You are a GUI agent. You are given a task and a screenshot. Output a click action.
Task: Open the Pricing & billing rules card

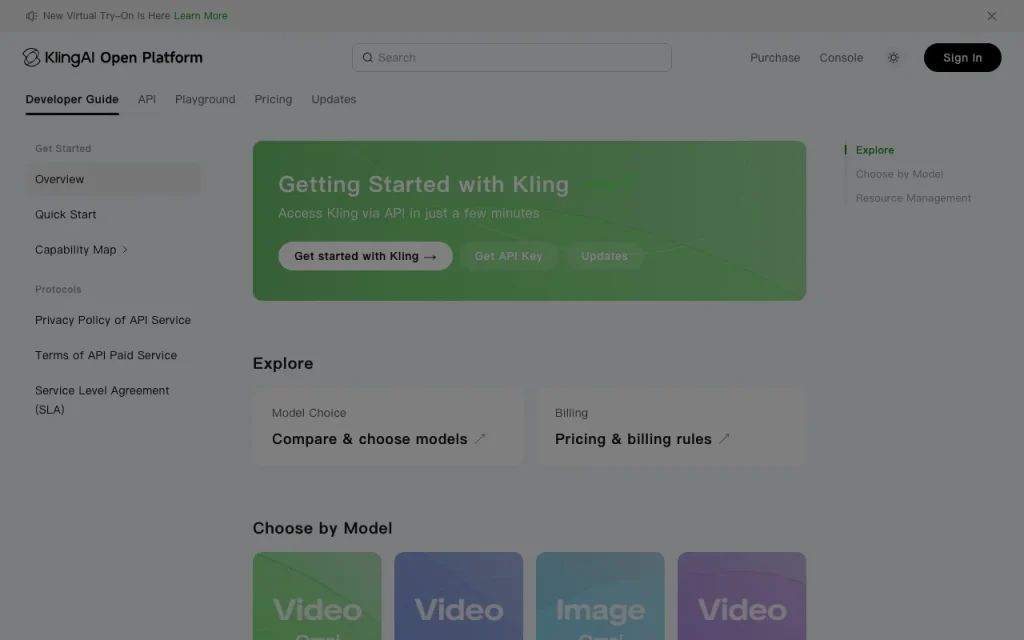(671, 427)
